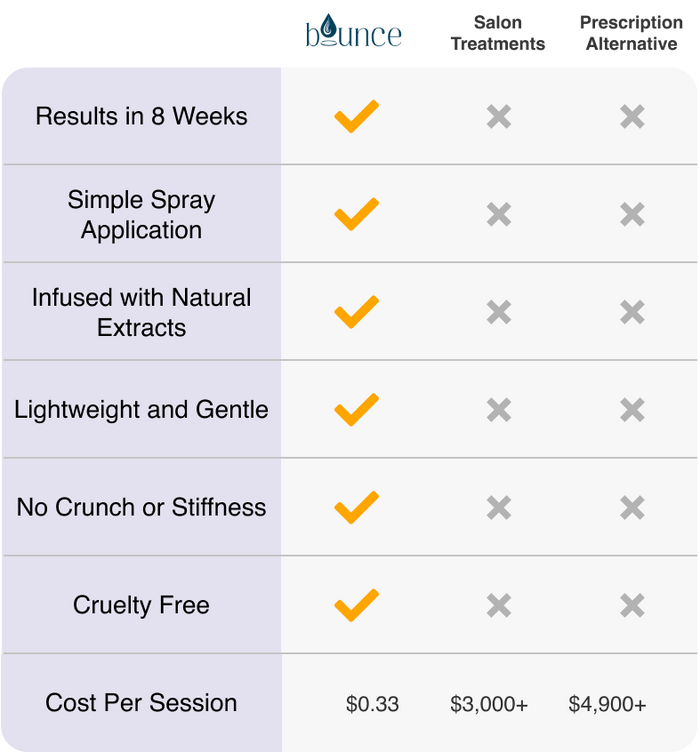Select the Salon Treatments column header

(x=498, y=33)
